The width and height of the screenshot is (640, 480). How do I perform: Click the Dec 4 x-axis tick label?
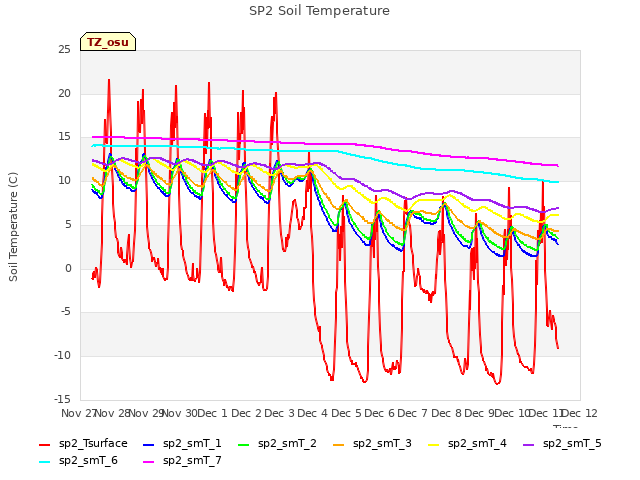pos(313,413)
